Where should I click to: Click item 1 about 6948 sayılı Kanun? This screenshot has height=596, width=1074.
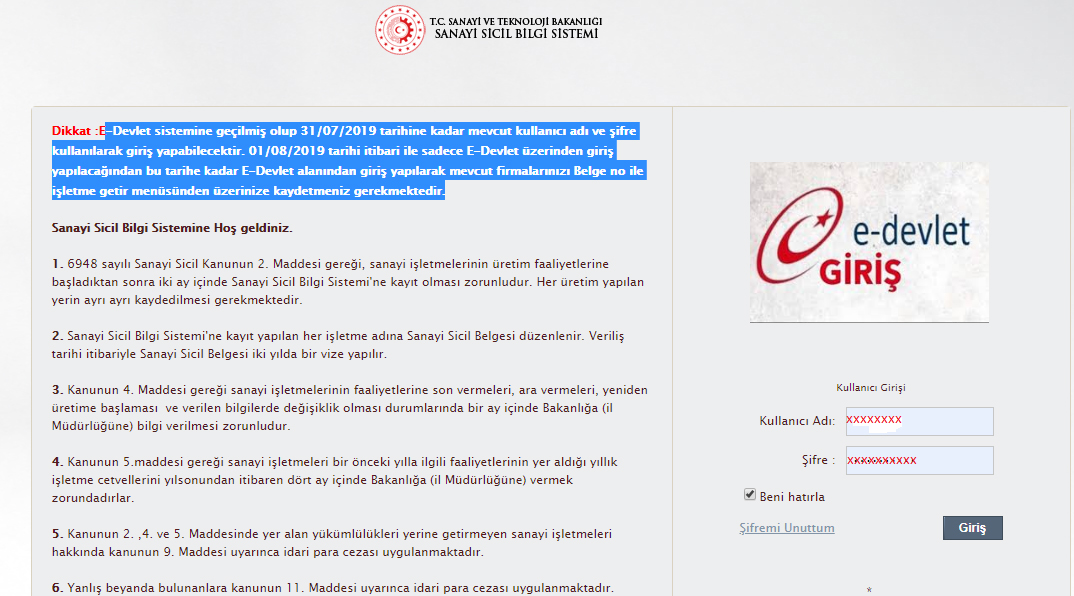[x=348, y=282]
